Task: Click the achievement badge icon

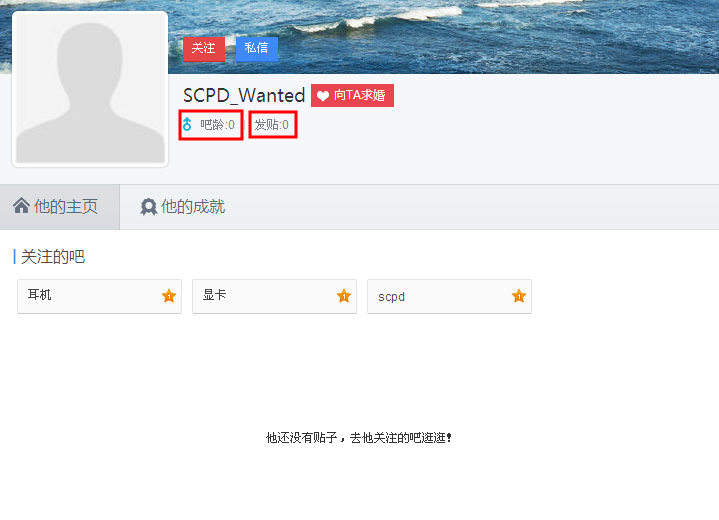Action: tap(148, 207)
